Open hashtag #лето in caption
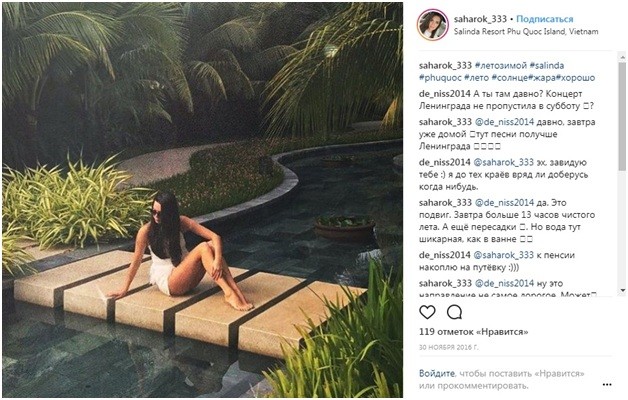This screenshot has height=400, width=628. [477, 78]
